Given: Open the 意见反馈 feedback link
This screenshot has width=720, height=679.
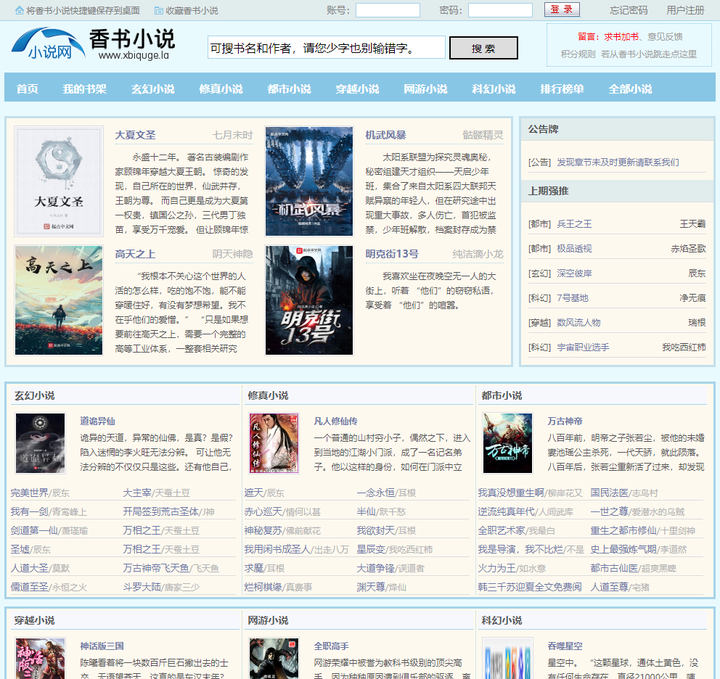Looking at the screenshot, I should click(x=665, y=37).
